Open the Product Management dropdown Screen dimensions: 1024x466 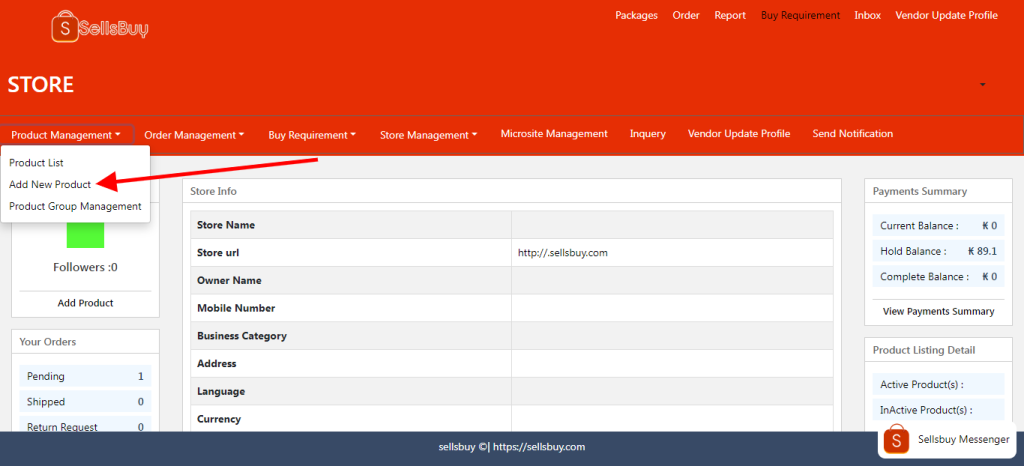[x=66, y=134]
